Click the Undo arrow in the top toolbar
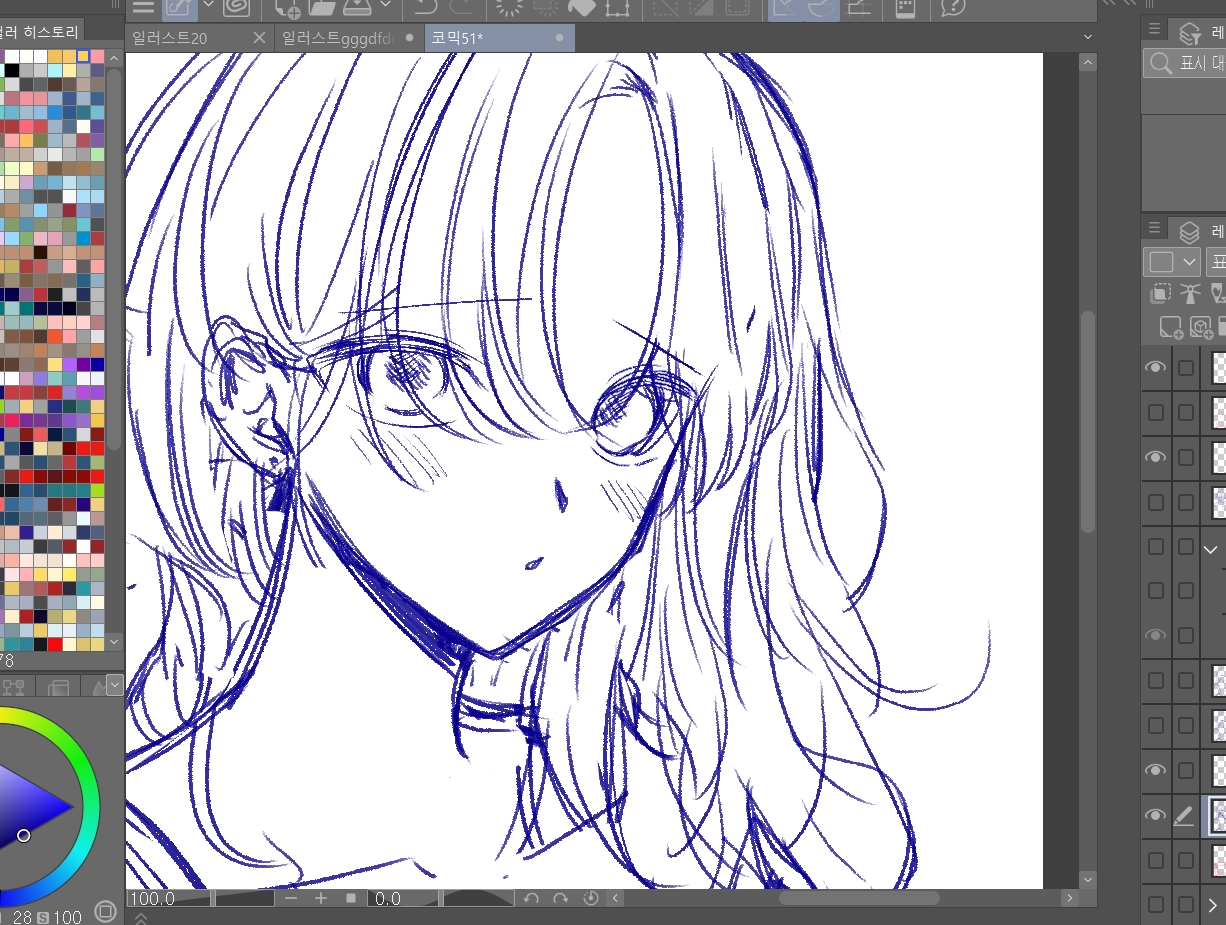1226x925 pixels. coord(424,7)
